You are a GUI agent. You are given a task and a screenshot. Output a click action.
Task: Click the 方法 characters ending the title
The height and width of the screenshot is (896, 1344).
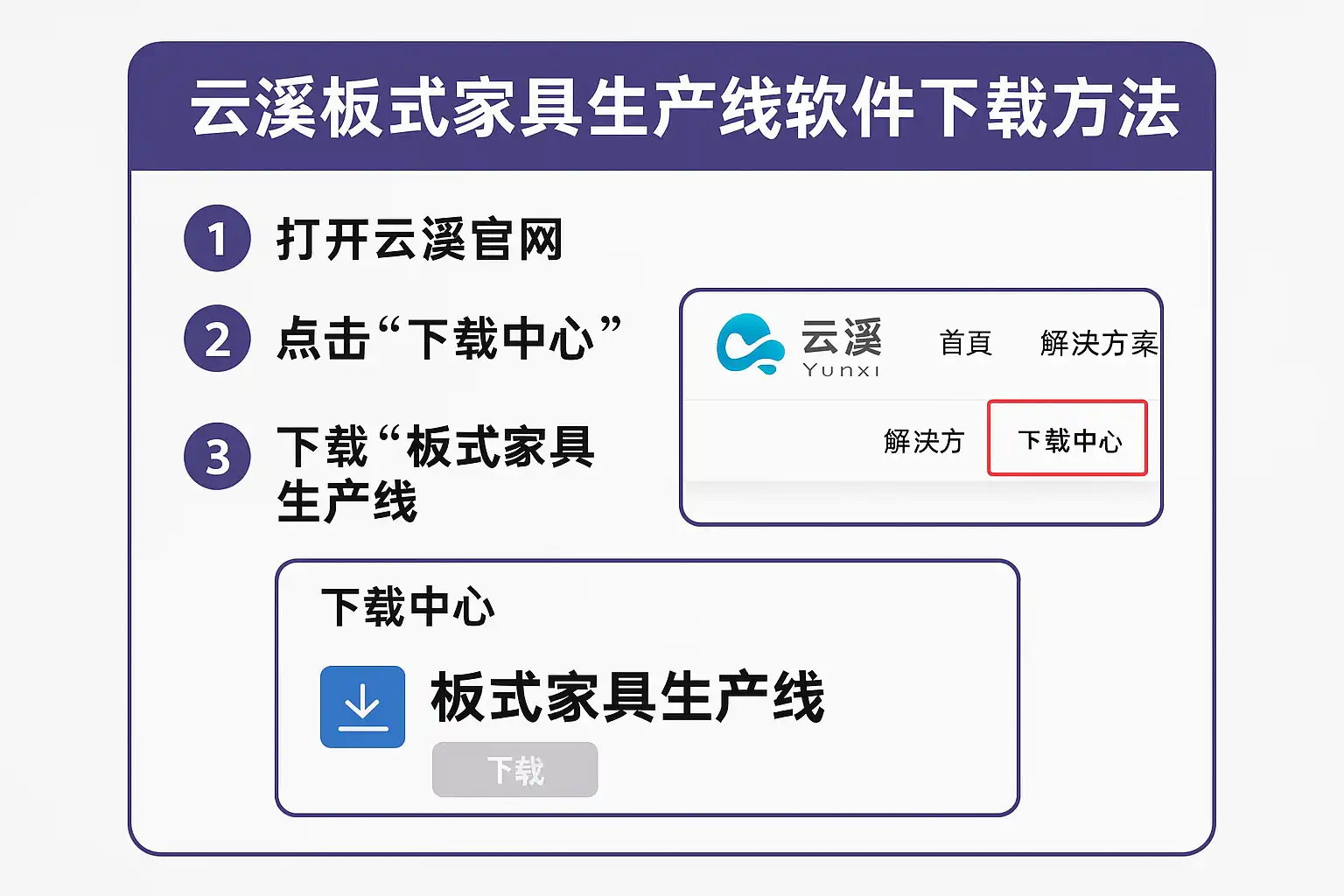[x=1115, y=108]
